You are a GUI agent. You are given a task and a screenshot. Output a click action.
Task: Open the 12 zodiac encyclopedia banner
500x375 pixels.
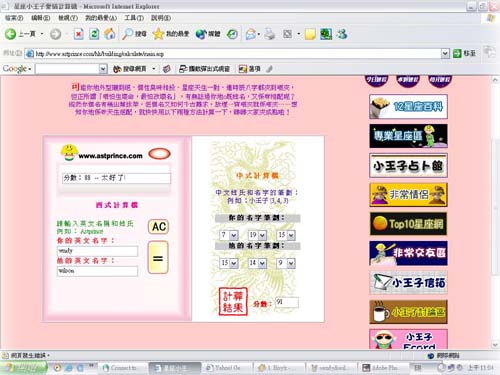click(408, 107)
